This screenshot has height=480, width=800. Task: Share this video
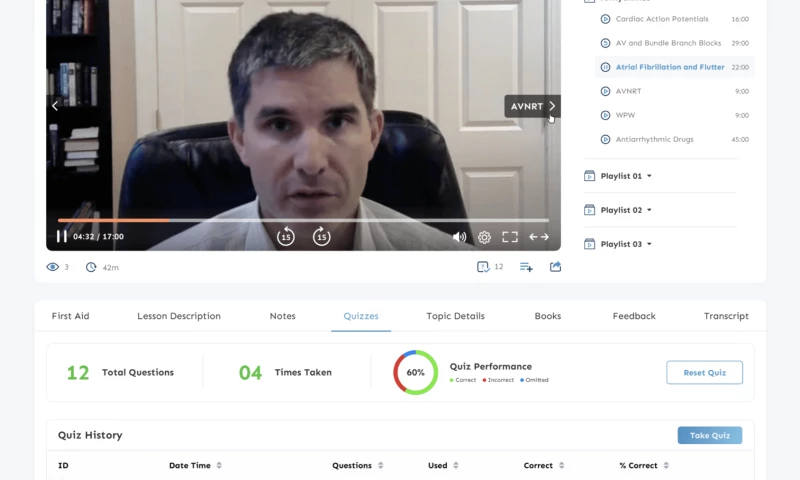pos(555,266)
